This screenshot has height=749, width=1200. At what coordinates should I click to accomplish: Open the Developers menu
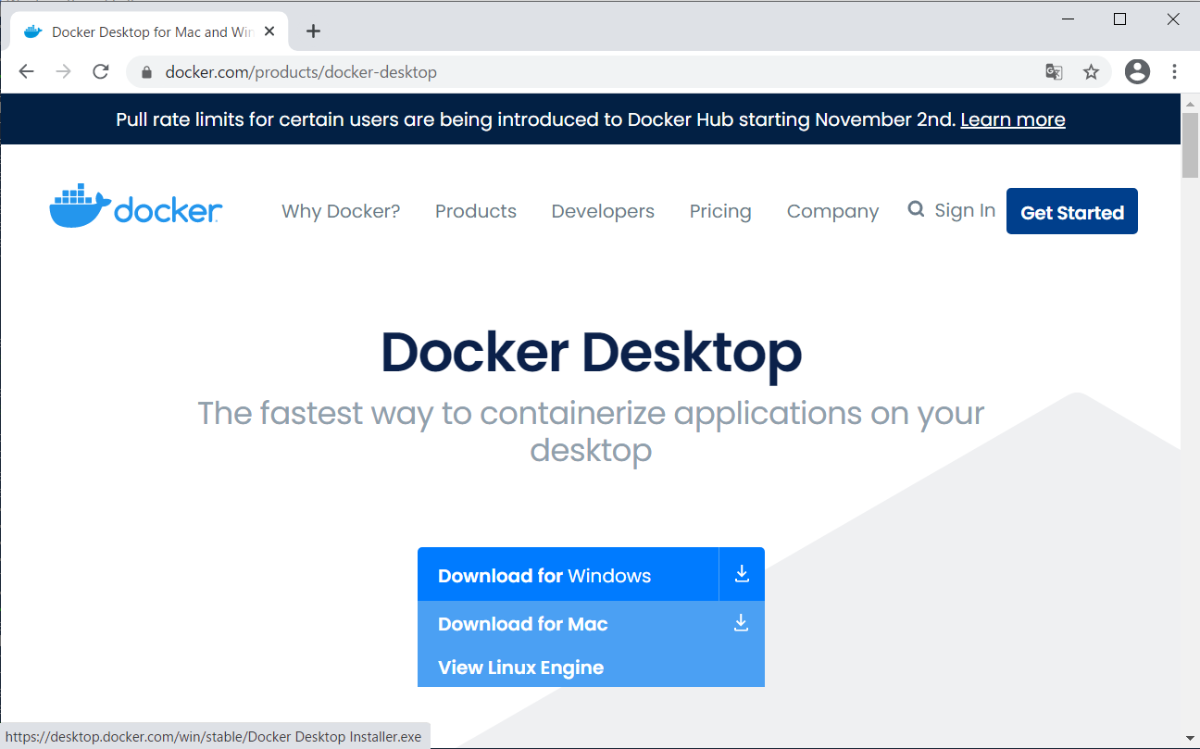click(603, 211)
